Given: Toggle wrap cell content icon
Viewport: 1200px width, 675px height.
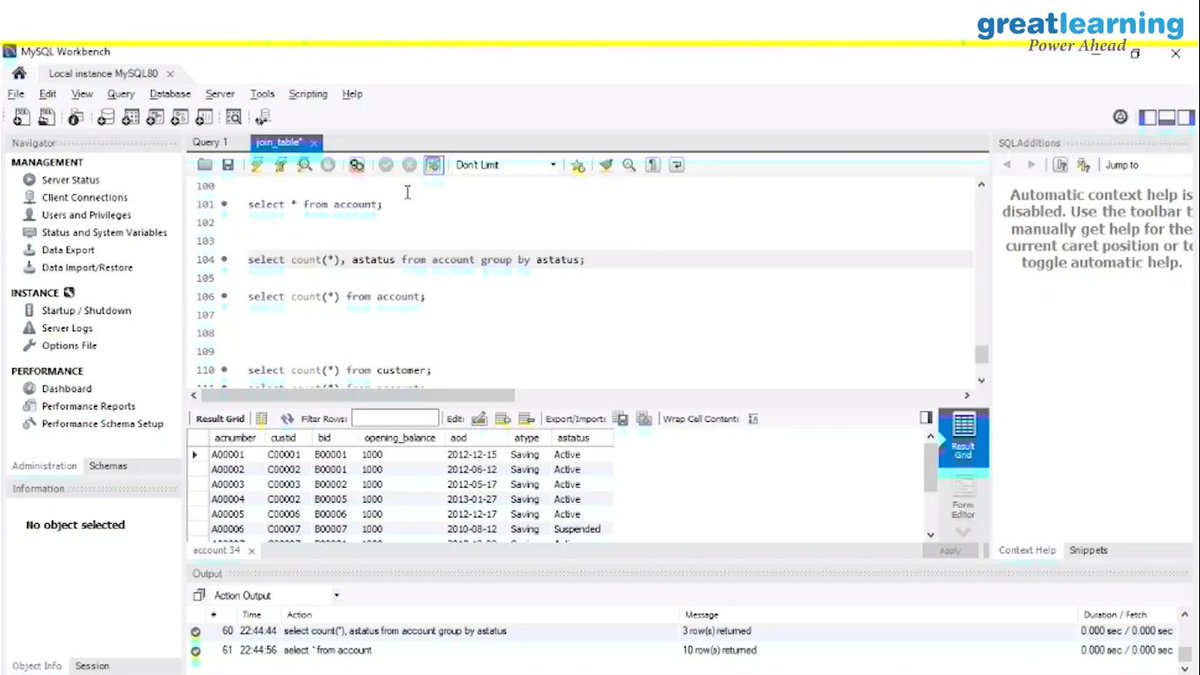Looking at the screenshot, I should coord(754,419).
